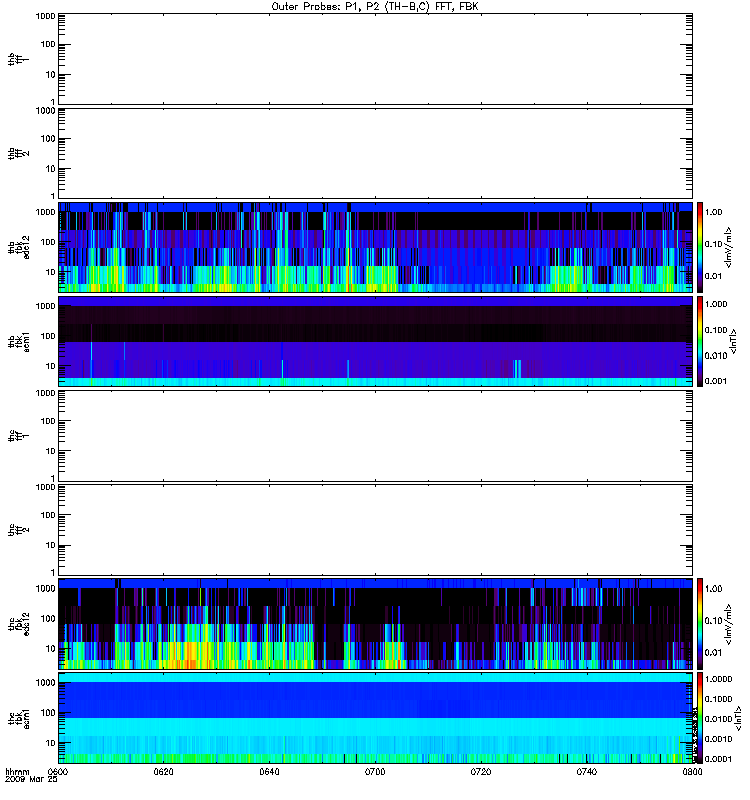The width and height of the screenshot is (750, 800).
Task: Click the 0600 time axis label
Action: click(x=58, y=771)
